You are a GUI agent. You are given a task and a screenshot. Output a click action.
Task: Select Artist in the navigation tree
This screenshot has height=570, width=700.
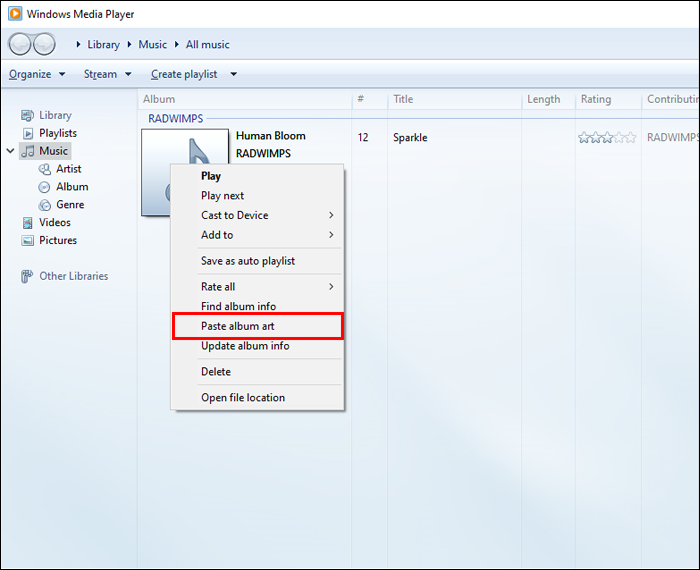(69, 169)
